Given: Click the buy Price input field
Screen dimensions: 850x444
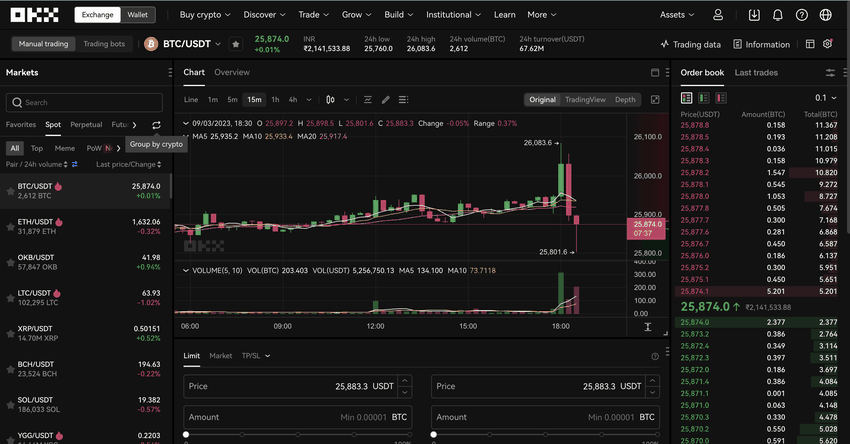Looking at the screenshot, I should click(x=298, y=387).
